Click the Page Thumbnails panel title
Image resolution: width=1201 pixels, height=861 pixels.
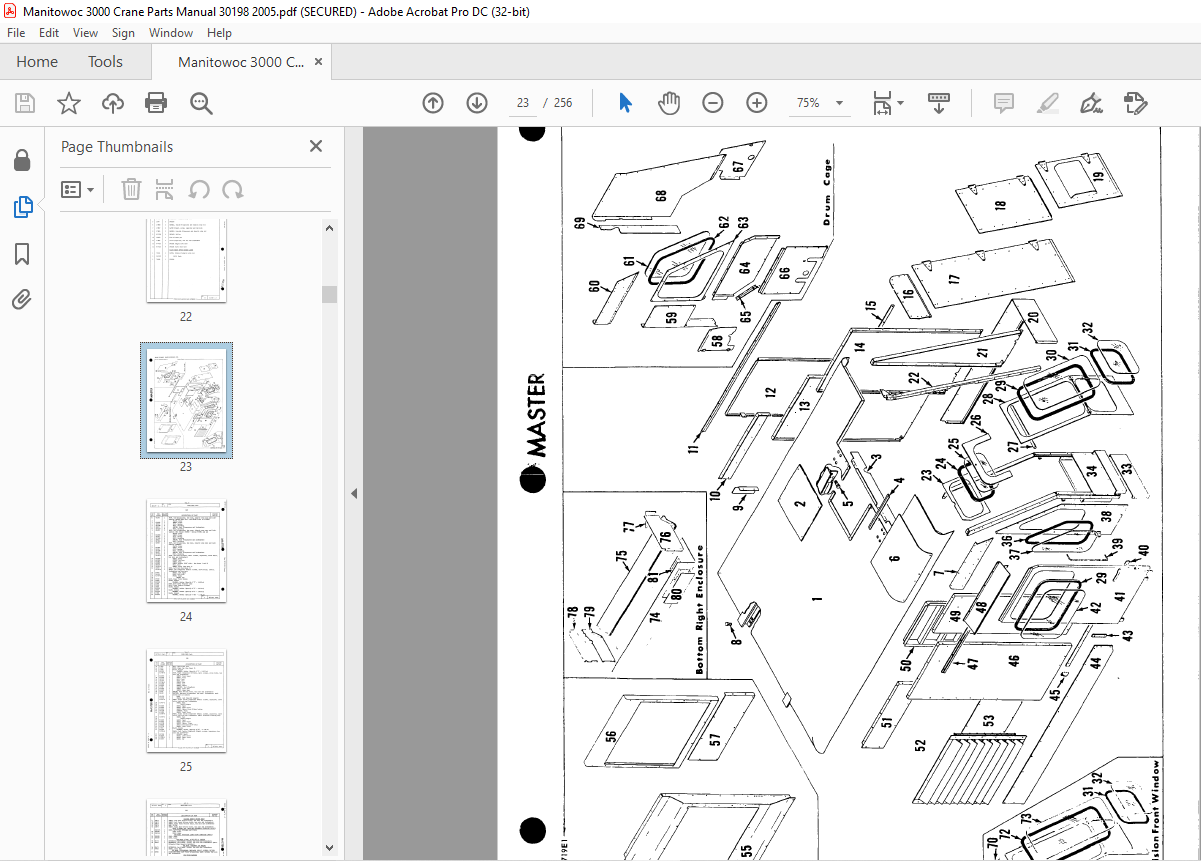pos(117,146)
